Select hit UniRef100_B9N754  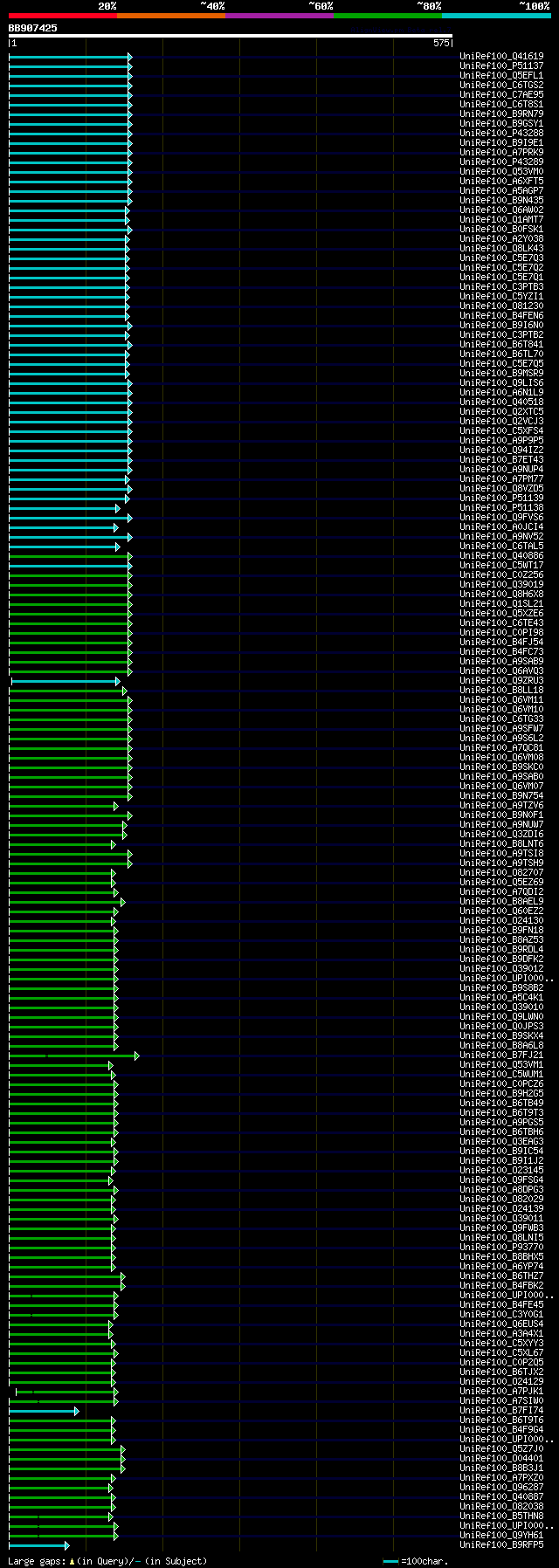pyautogui.click(x=501, y=796)
